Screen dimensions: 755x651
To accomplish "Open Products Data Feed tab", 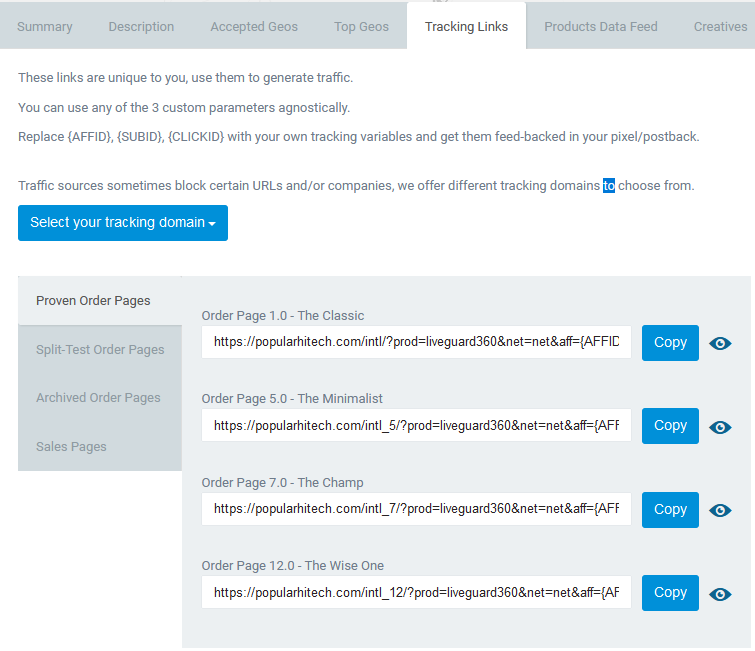I will coord(600,26).
